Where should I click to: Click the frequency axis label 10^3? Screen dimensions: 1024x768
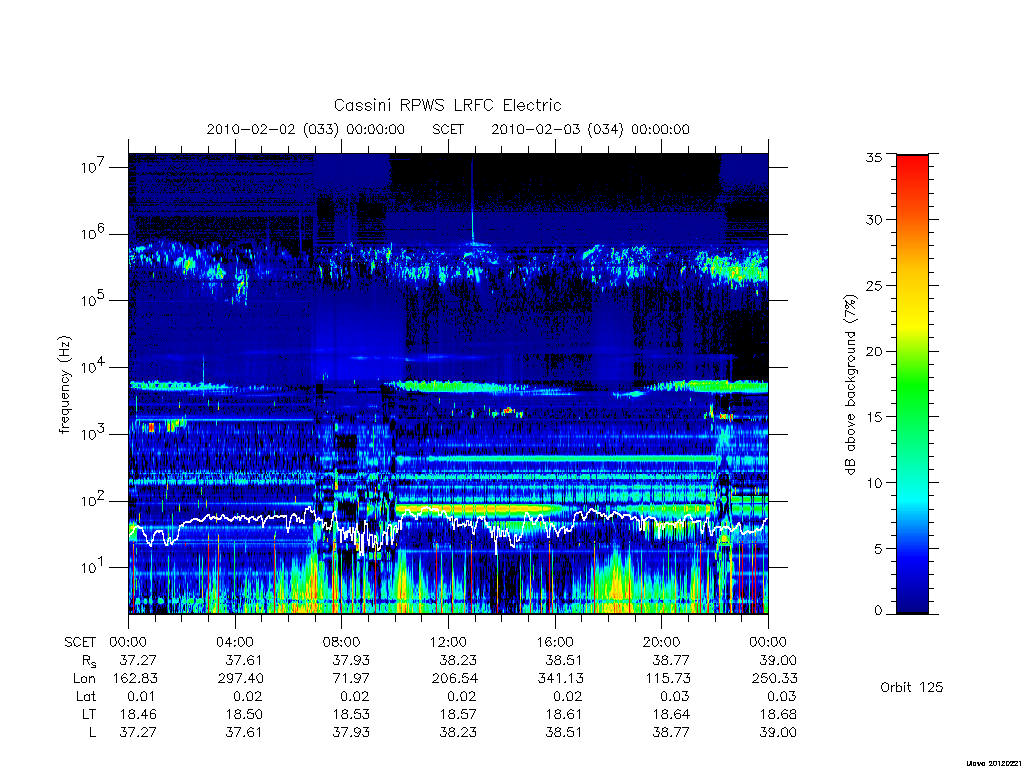[x=93, y=434]
